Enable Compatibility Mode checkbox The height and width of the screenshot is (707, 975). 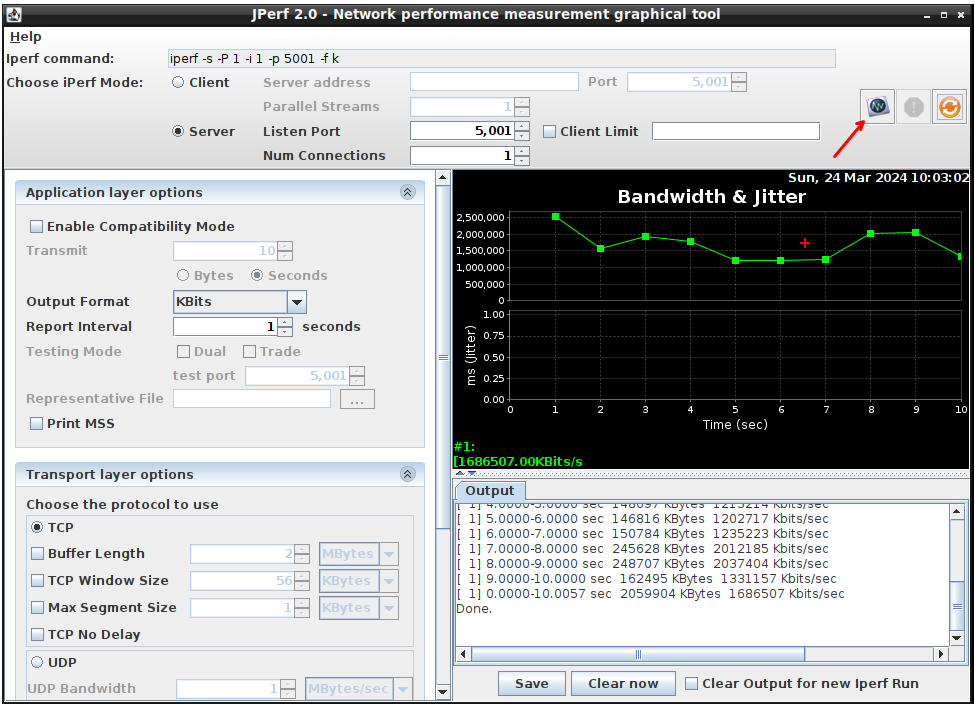click(x=37, y=227)
